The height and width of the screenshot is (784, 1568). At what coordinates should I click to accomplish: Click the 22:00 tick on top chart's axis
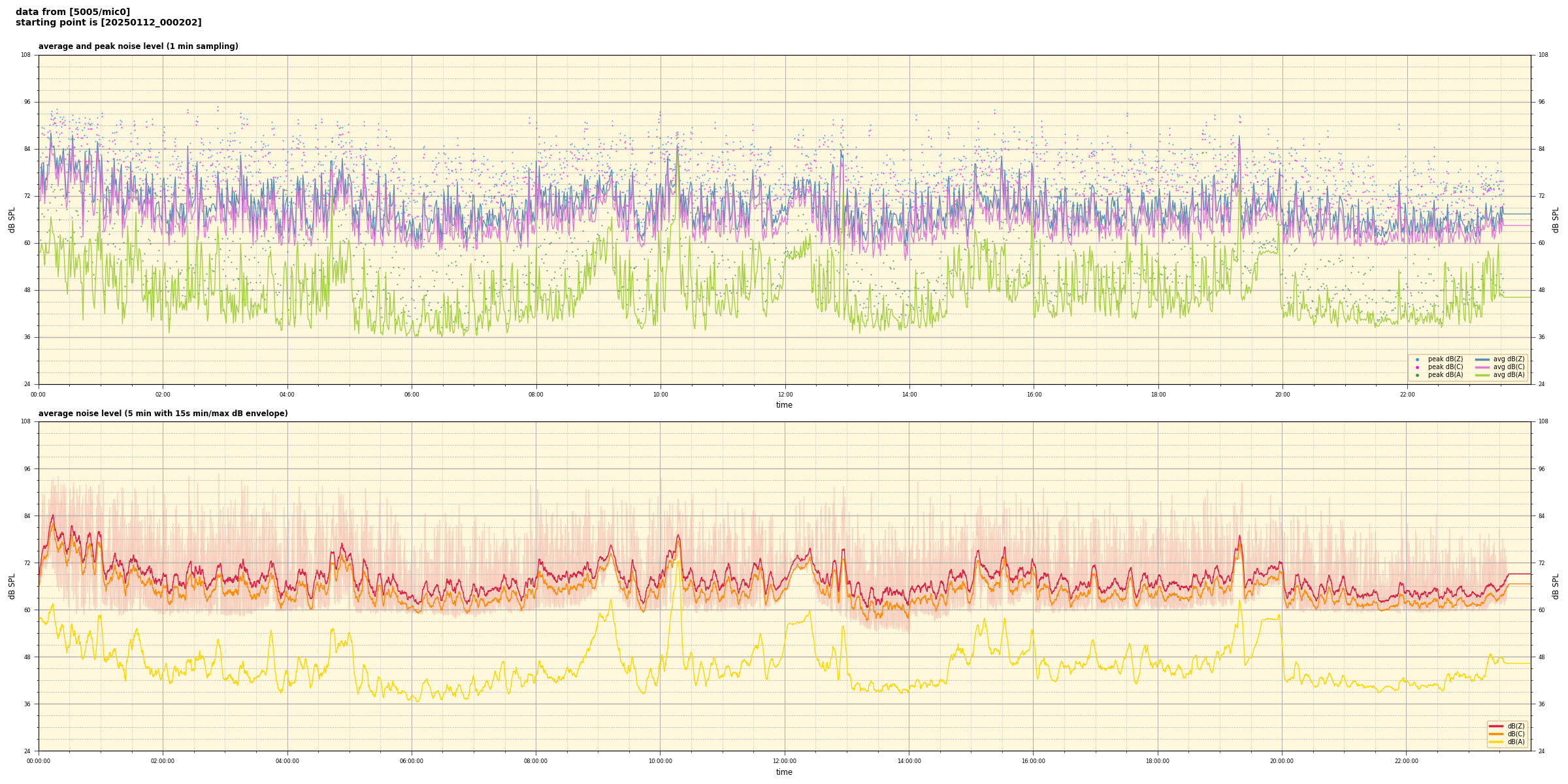click(1407, 395)
